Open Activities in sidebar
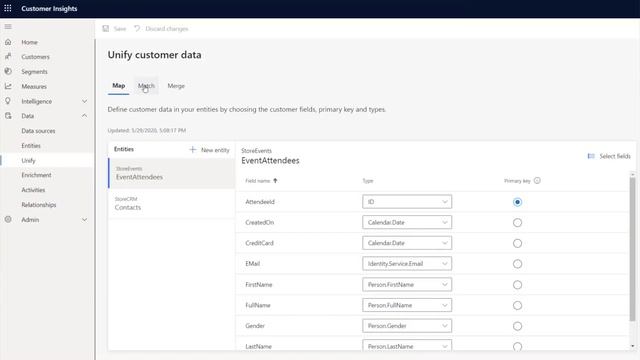Screen dimensions: 640x360 point(33,190)
